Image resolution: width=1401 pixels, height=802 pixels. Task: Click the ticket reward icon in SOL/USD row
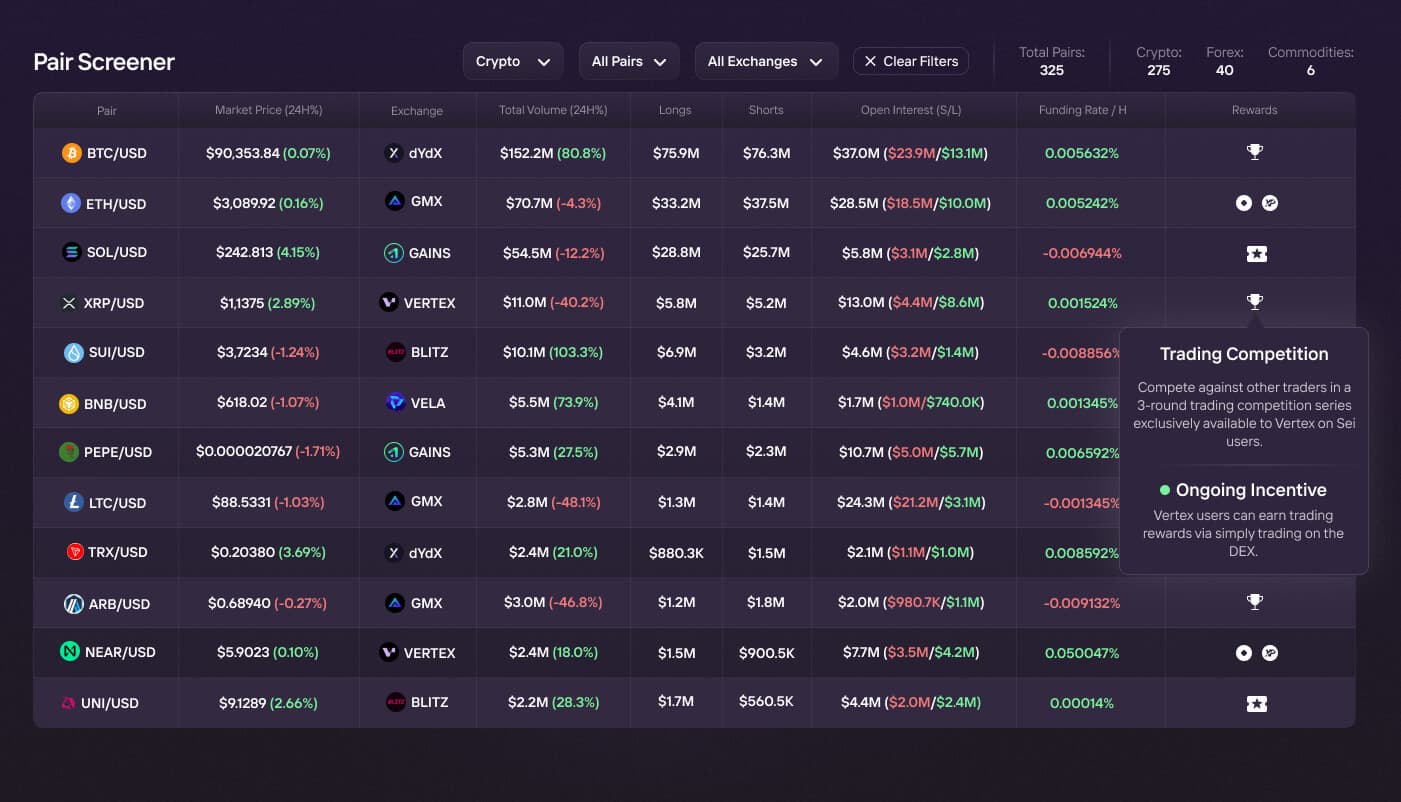1257,254
